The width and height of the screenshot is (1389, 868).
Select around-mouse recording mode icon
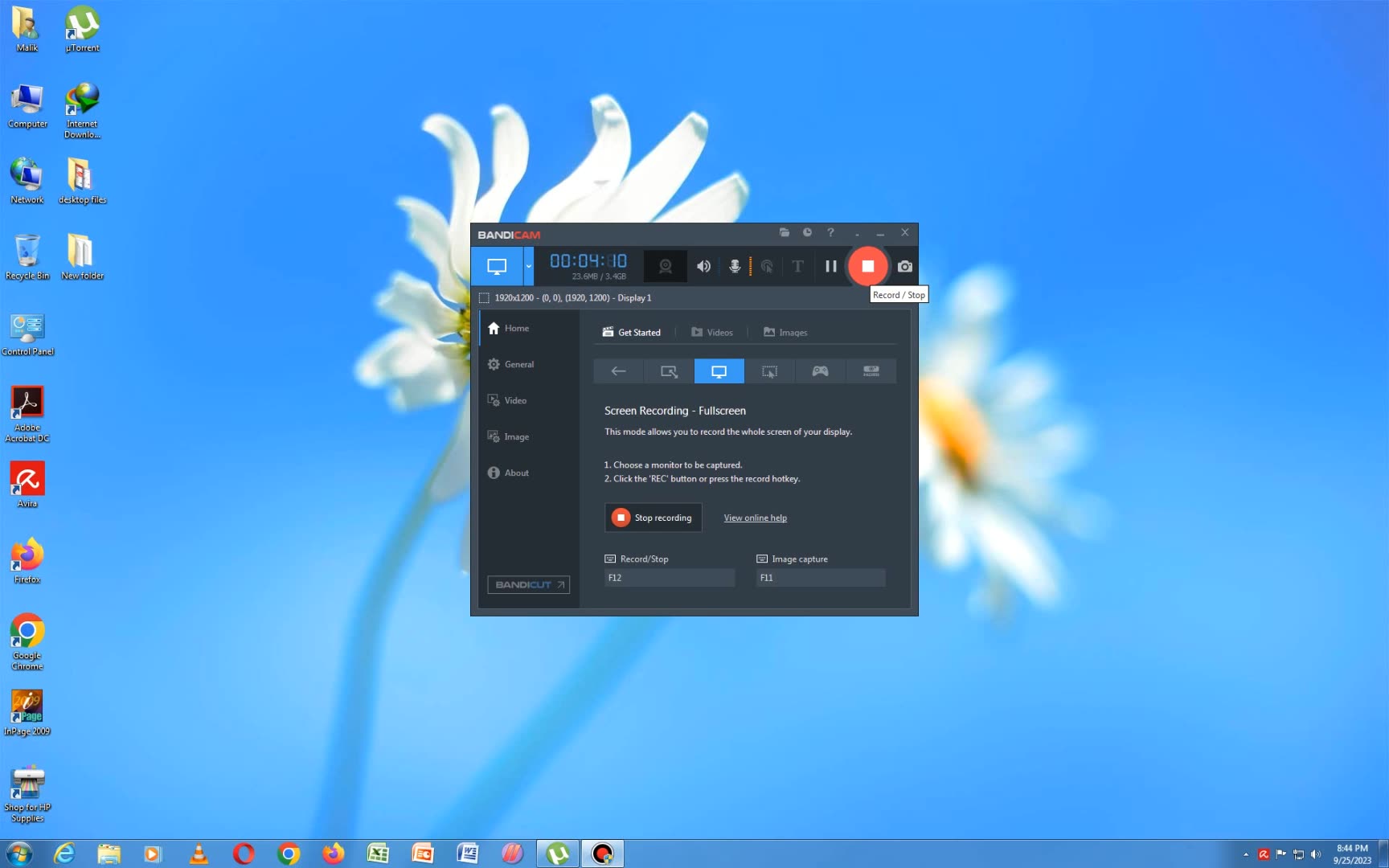coord(770,371)
